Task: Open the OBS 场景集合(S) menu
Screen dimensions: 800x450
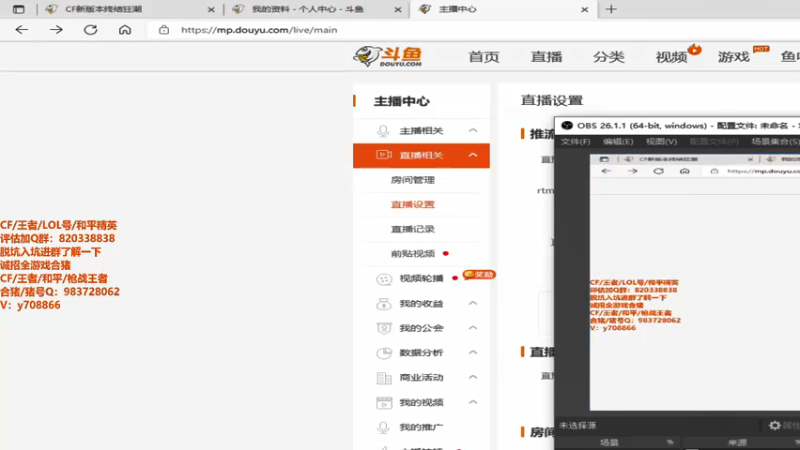Action: pyautogui.click(x=776, y=141)
